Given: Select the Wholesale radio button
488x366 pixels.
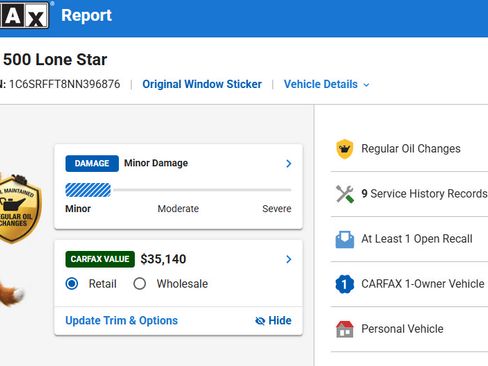Looking at the screenshot, I should tap(139, 284).
